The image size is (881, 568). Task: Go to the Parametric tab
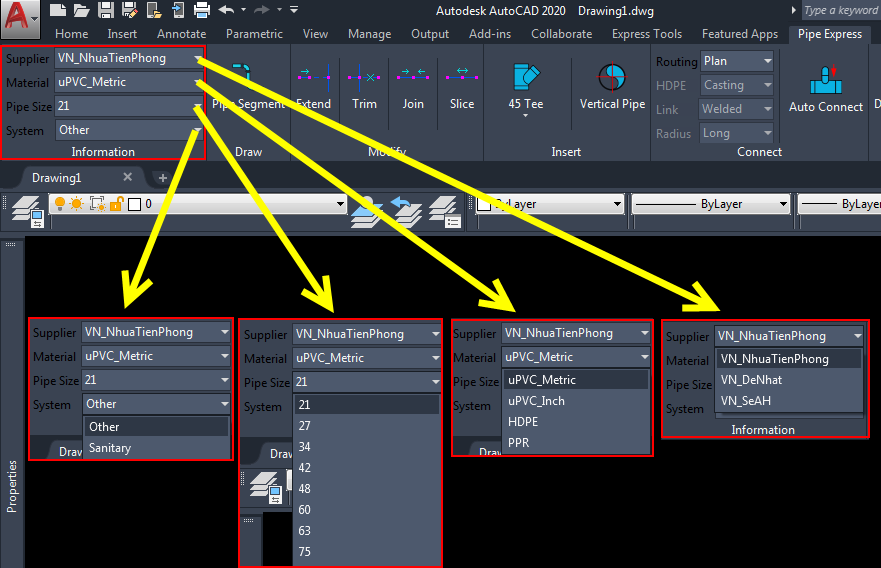pos(254,34)
